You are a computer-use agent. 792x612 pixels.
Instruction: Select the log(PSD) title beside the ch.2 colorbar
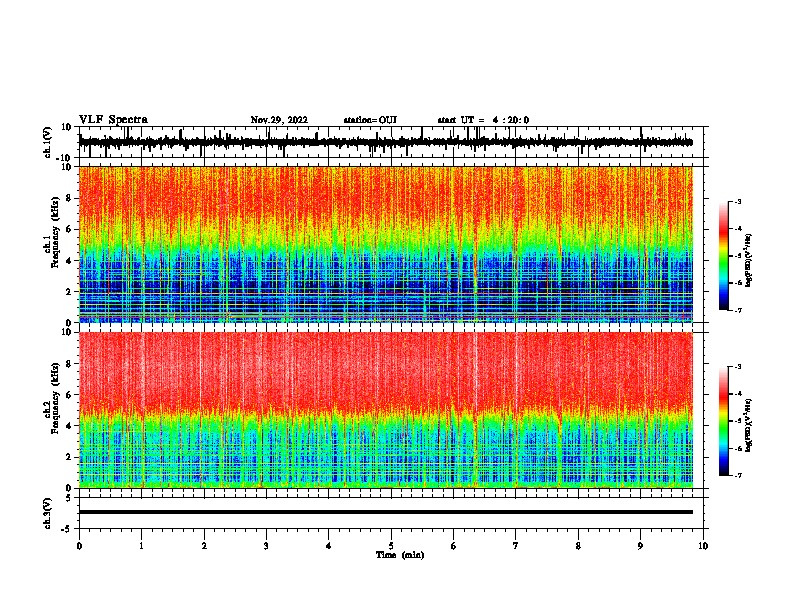click(x=748, y=425)
